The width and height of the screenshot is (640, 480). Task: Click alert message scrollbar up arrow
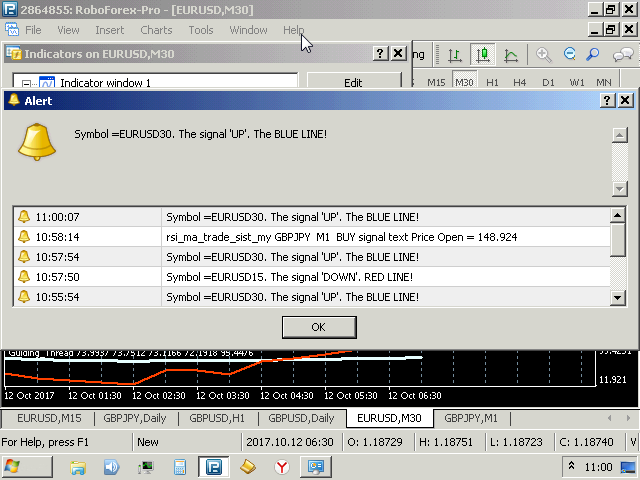[620, 135]
